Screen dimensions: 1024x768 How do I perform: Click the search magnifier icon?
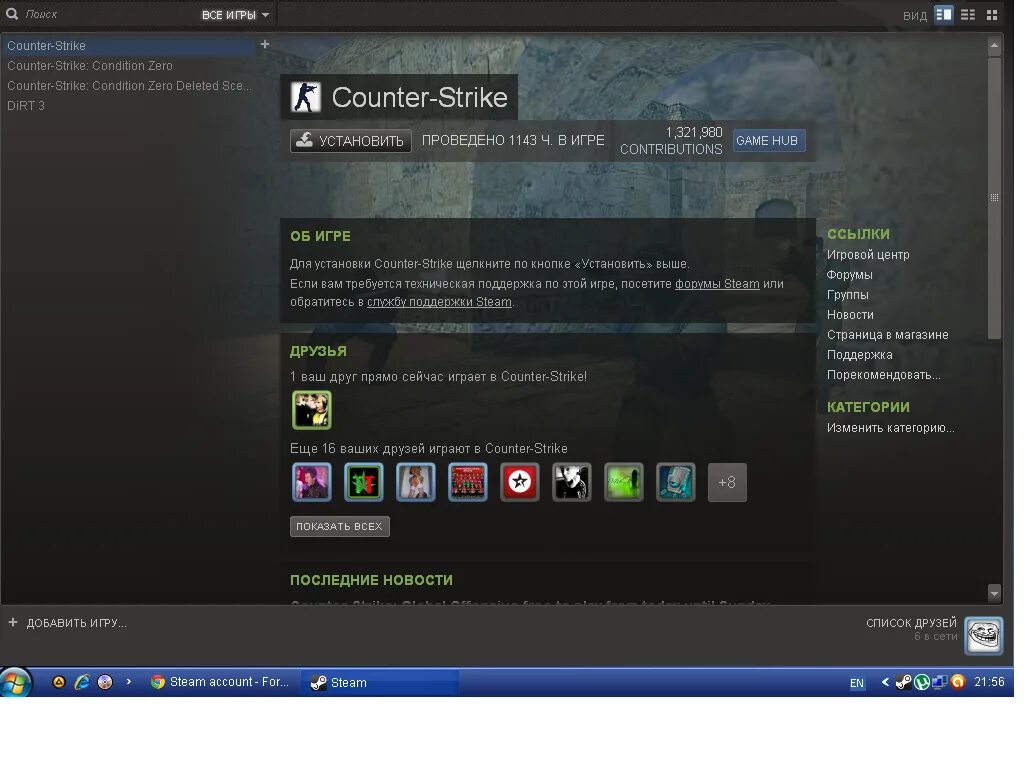pyautogui.click(x=12, y=14)
